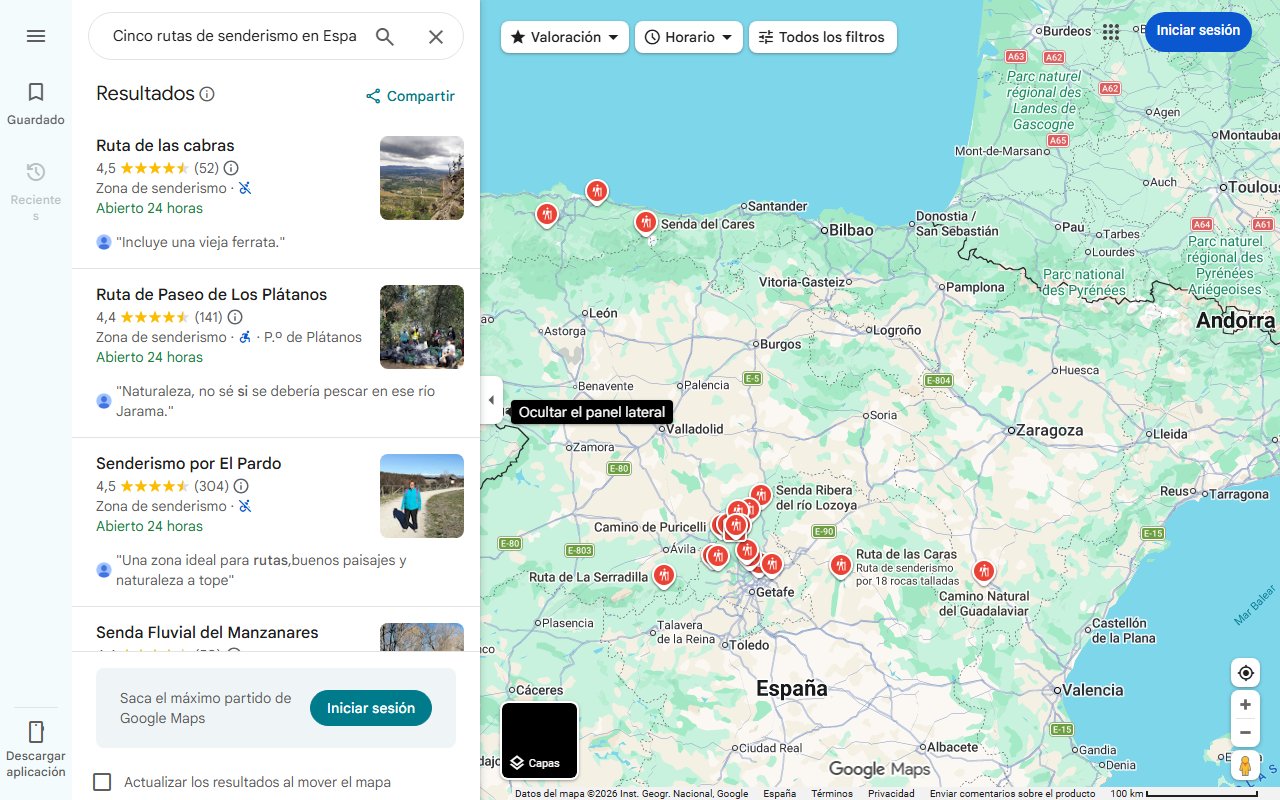1280x800 pixels.
Task: Click the Ruta de las cabras photo
Action: click(421, 178)
